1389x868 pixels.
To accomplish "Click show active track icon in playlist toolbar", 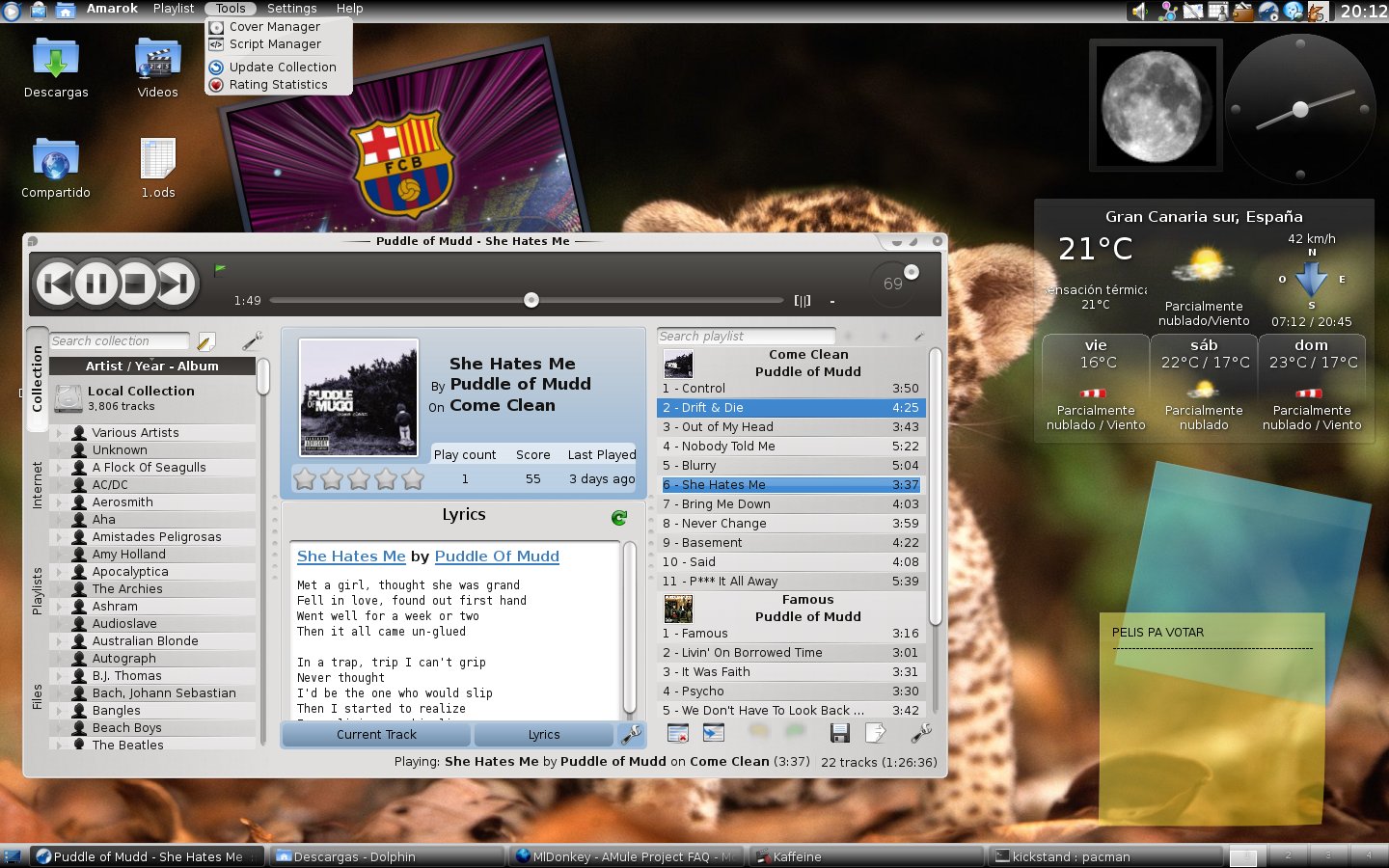I will 714,734.
